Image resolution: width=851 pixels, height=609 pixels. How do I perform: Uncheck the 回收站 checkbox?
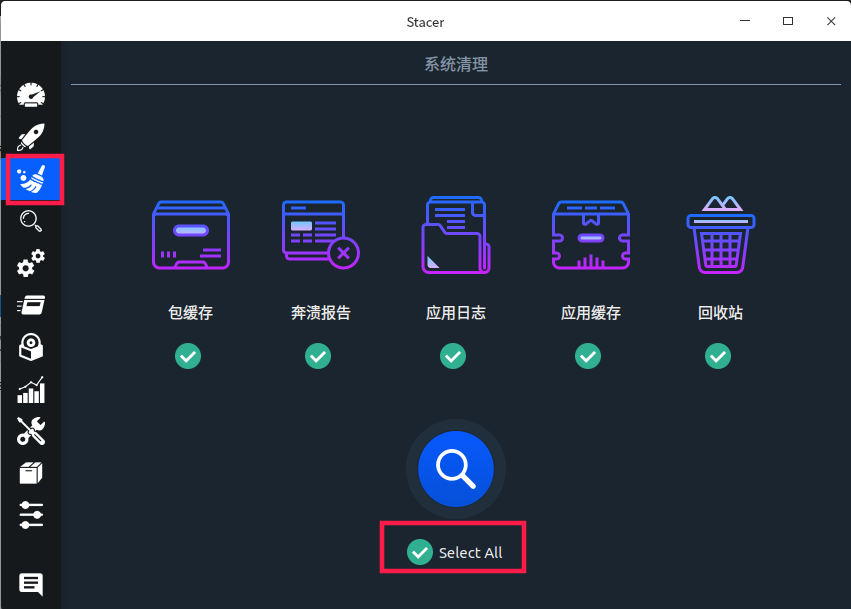point(718,356)
